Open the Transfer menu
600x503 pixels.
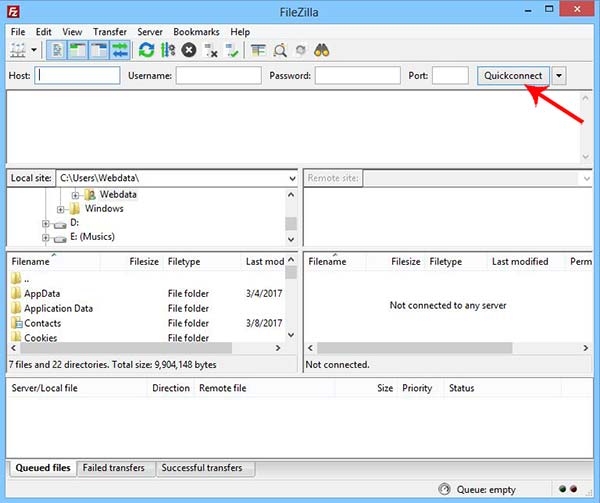click(110, 32)
